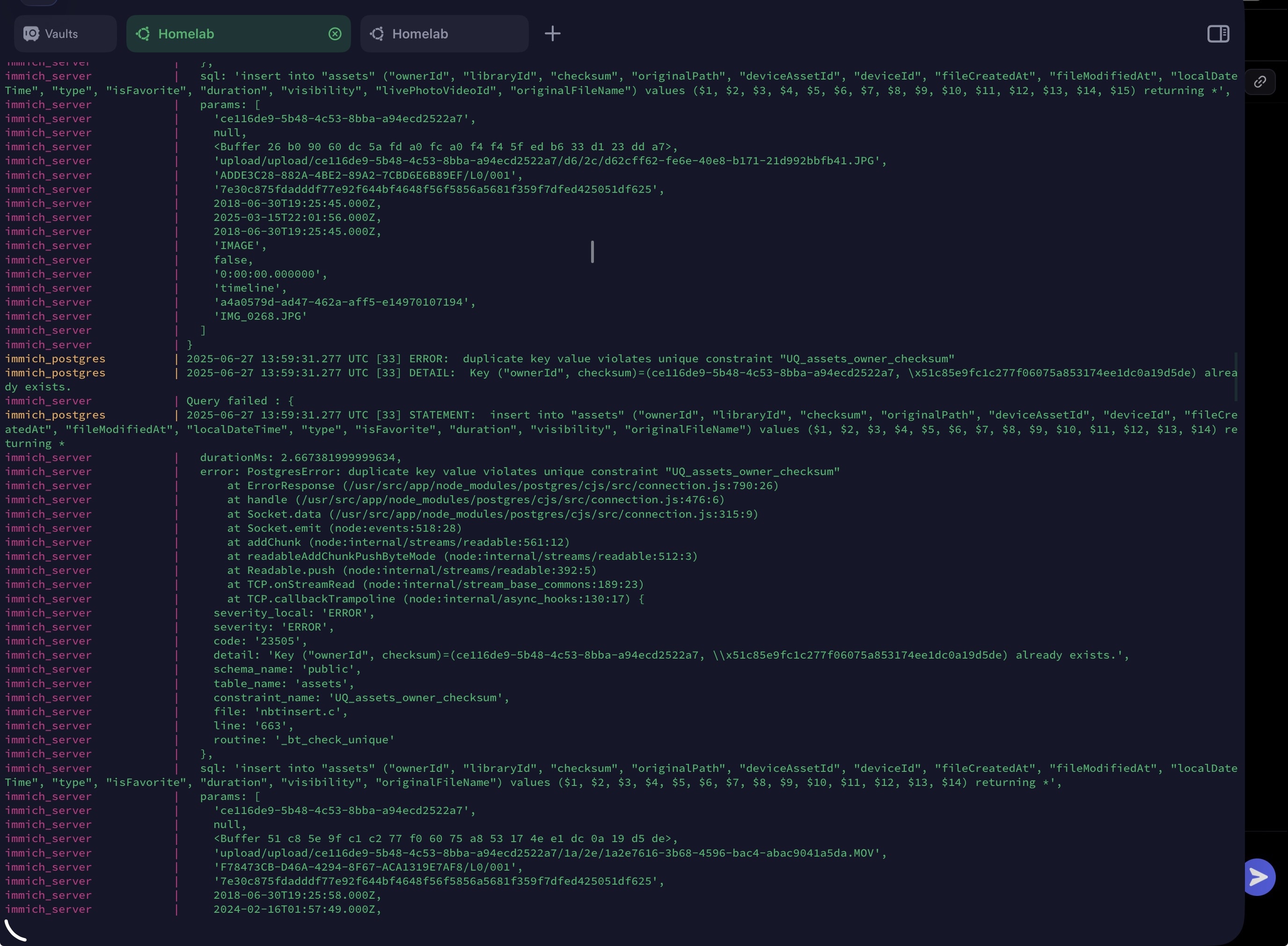This screenshot has height=946, width=1288.
Task: Click the "durationMs: 2.667381999999634," value
Action: [301, 457]
